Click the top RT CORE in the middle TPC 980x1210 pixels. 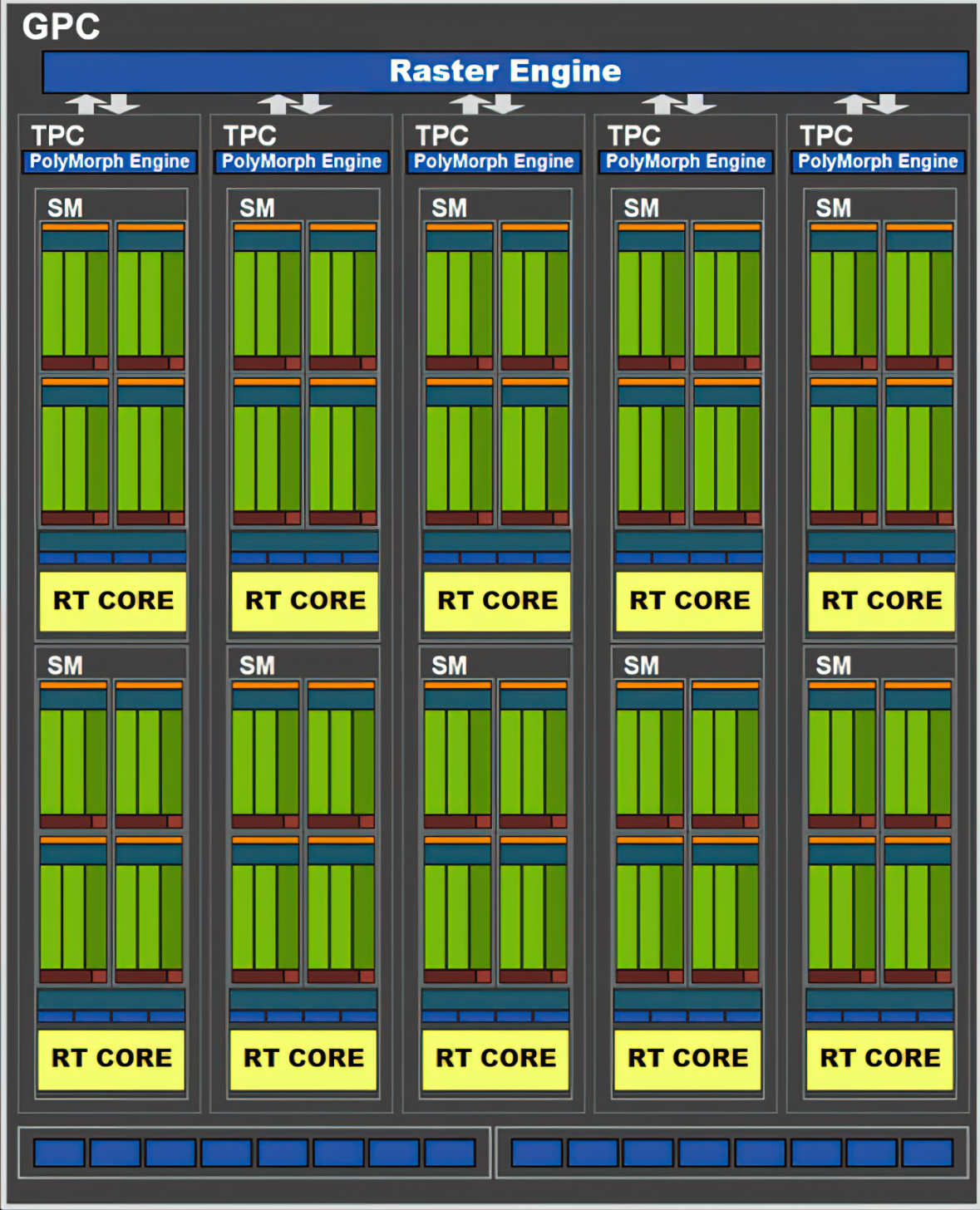point(497,600)
